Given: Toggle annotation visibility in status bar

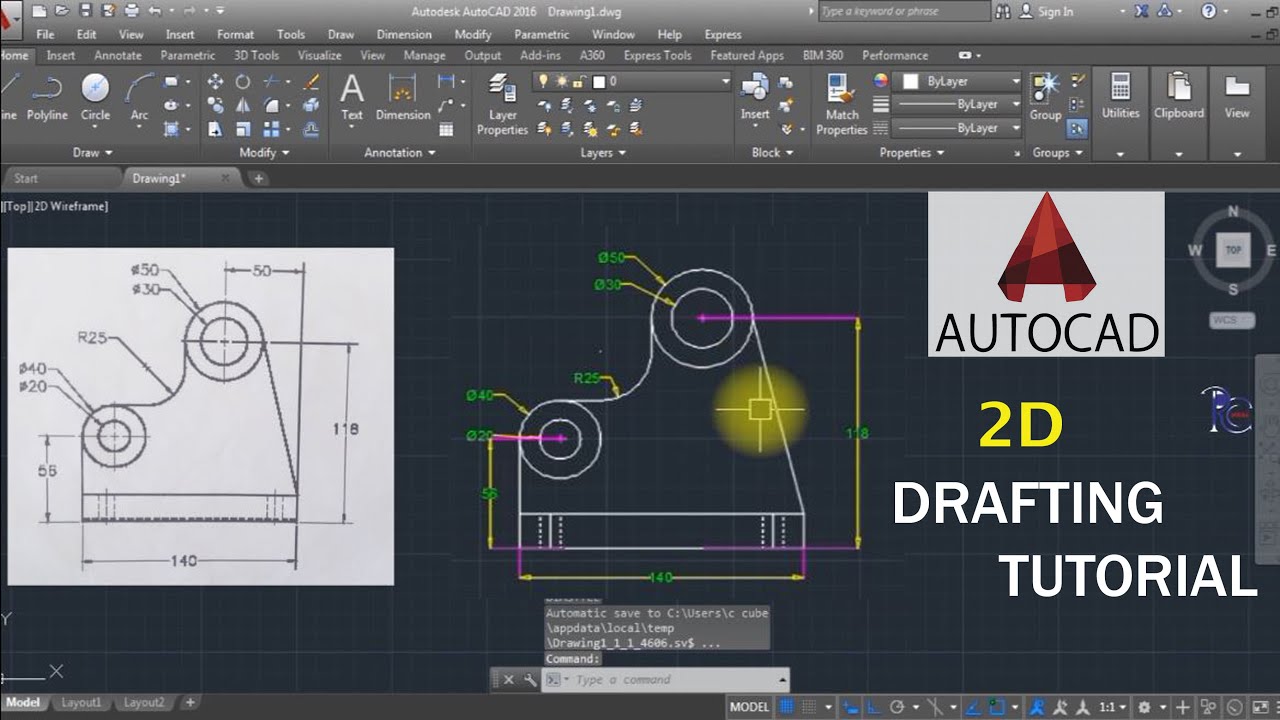Looking at the screenshot, I should pos(1038,706).
